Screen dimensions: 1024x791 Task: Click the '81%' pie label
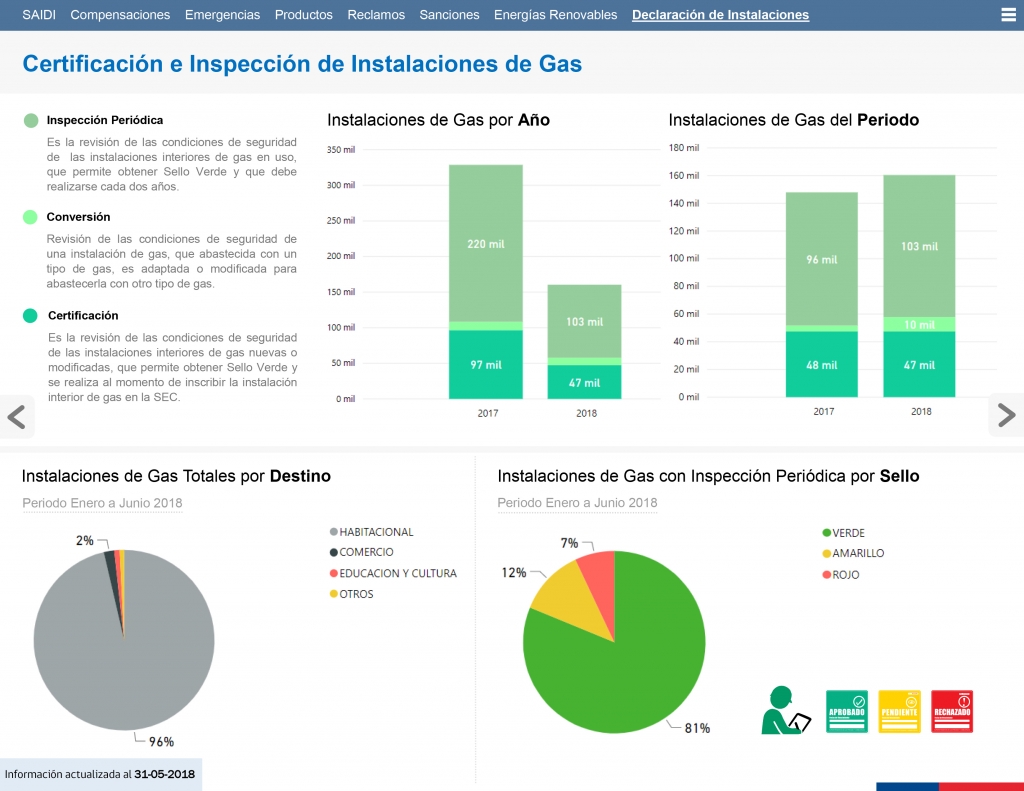tap(697, 728)
